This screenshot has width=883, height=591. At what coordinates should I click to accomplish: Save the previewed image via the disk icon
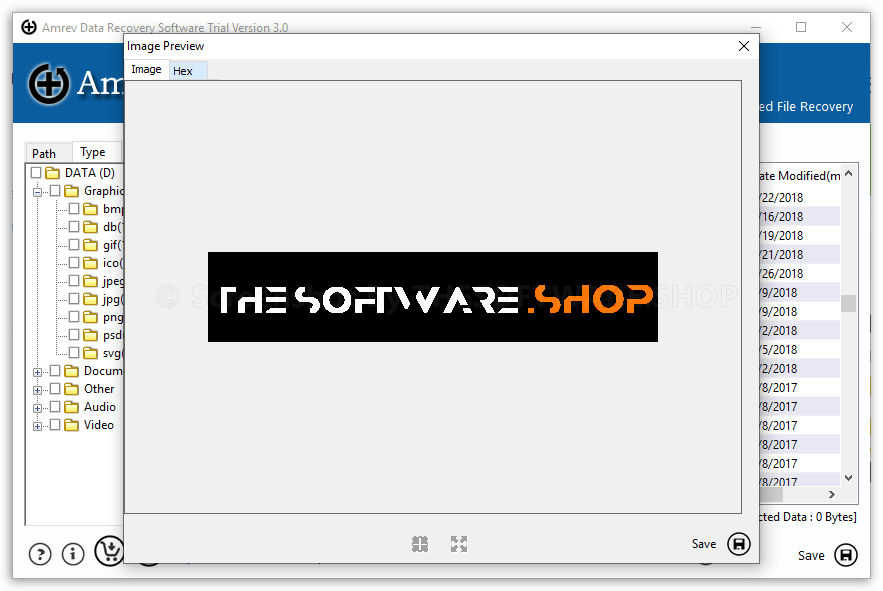739,544
